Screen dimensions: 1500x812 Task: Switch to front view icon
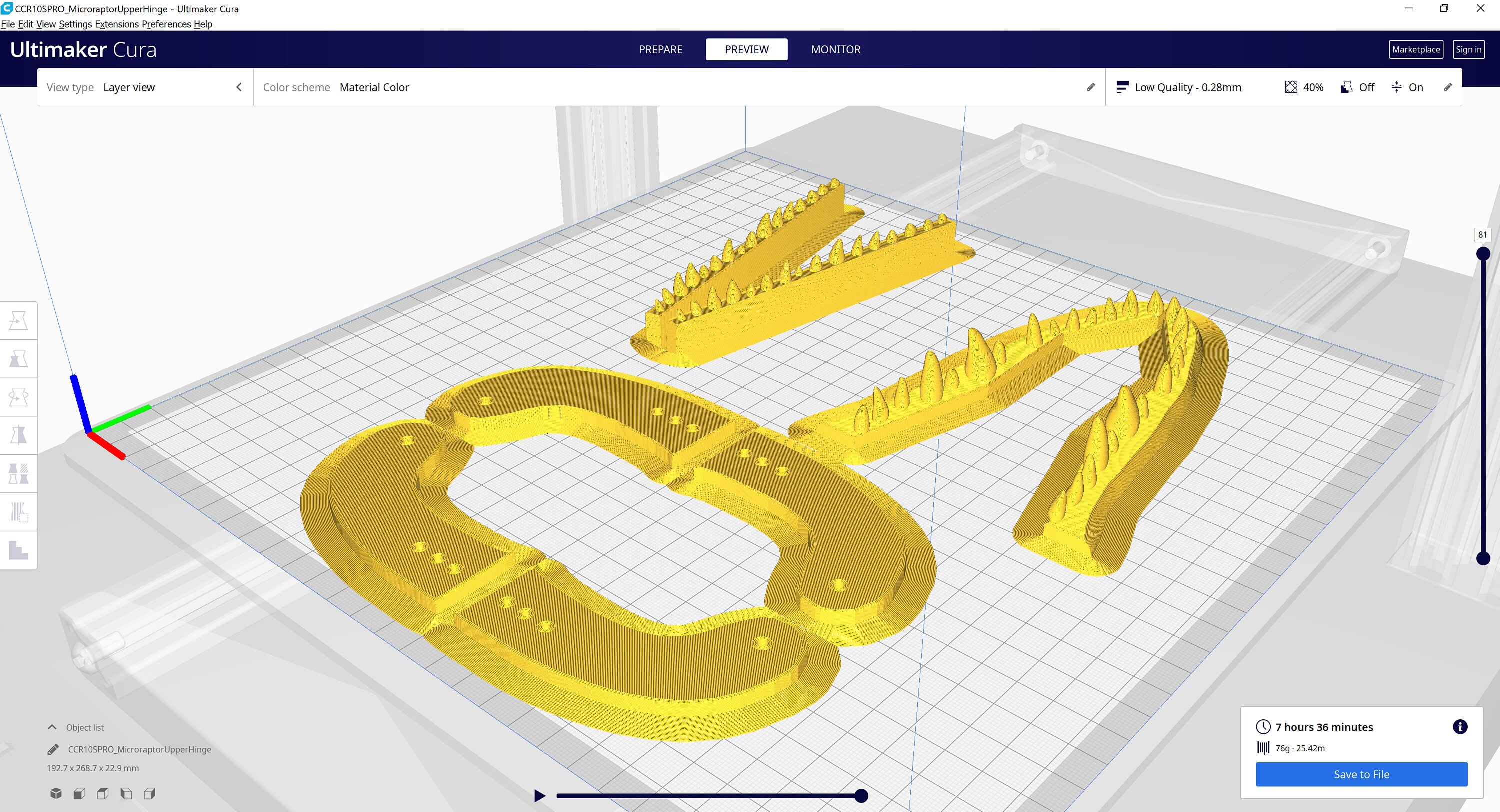[80, 793]
